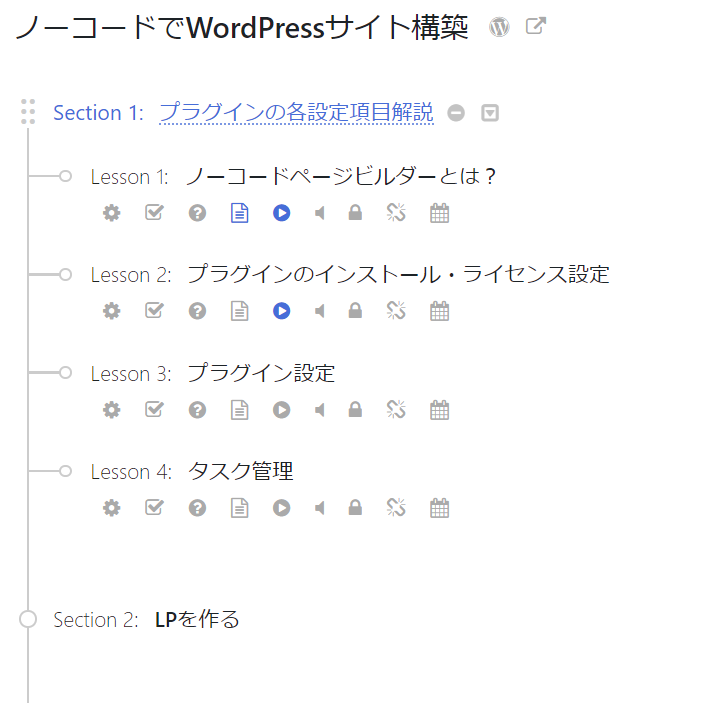Click Lesson 3 text document icon

(239, 410)
